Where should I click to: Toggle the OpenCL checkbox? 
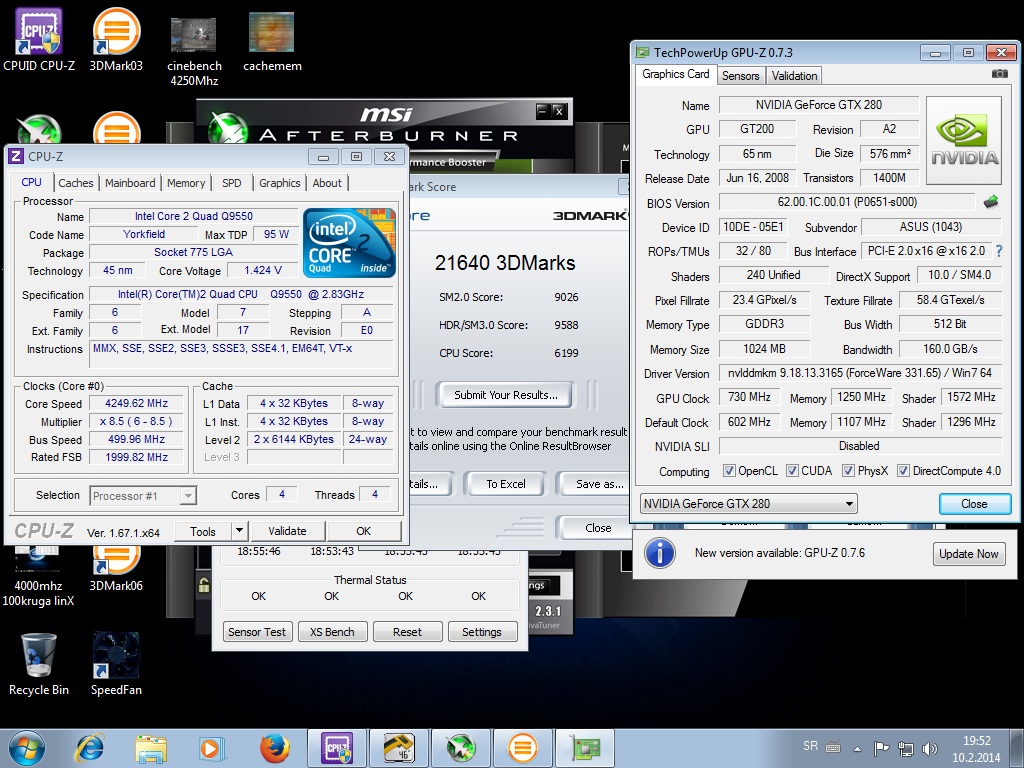729,471
